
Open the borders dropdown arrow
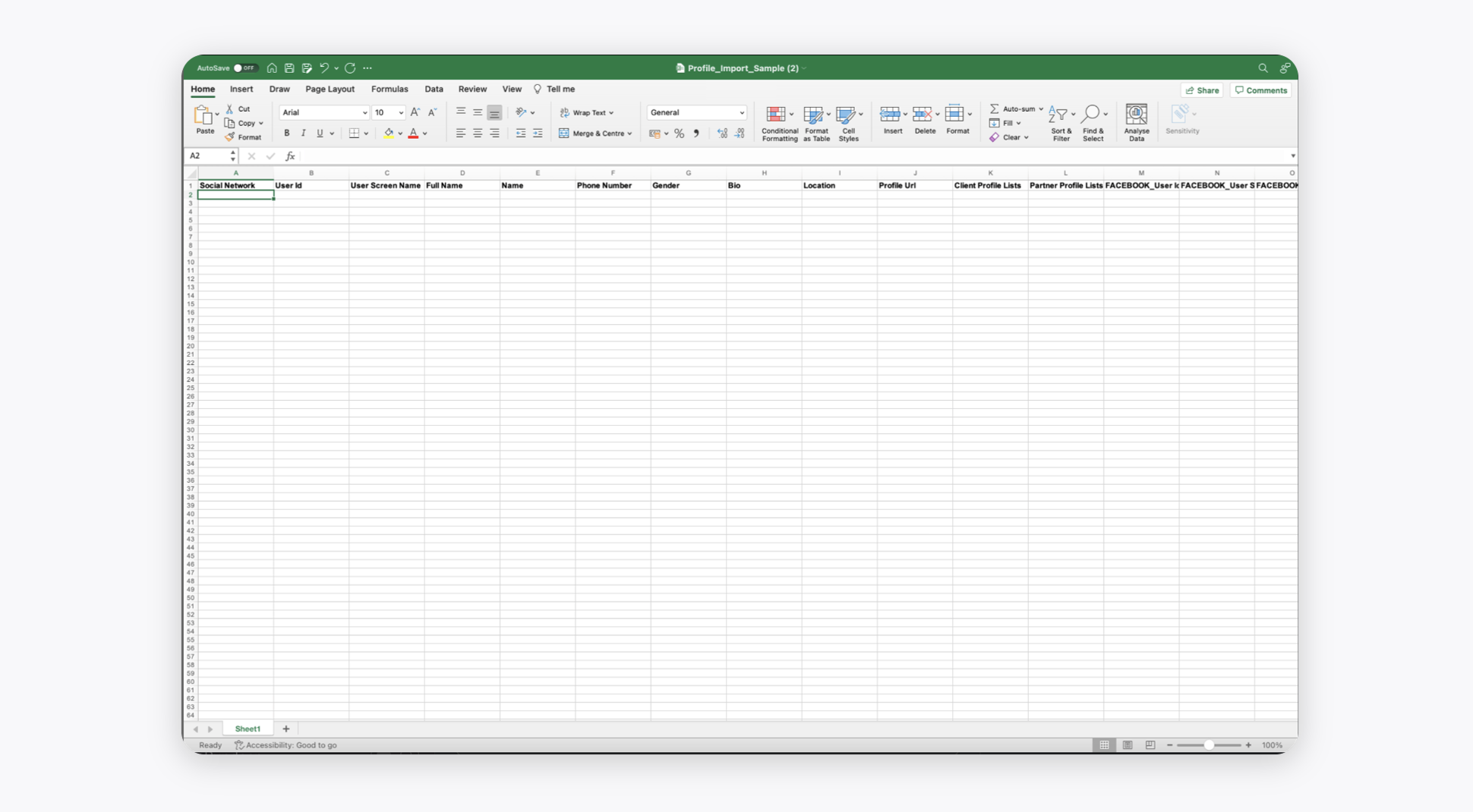(366, 134)
